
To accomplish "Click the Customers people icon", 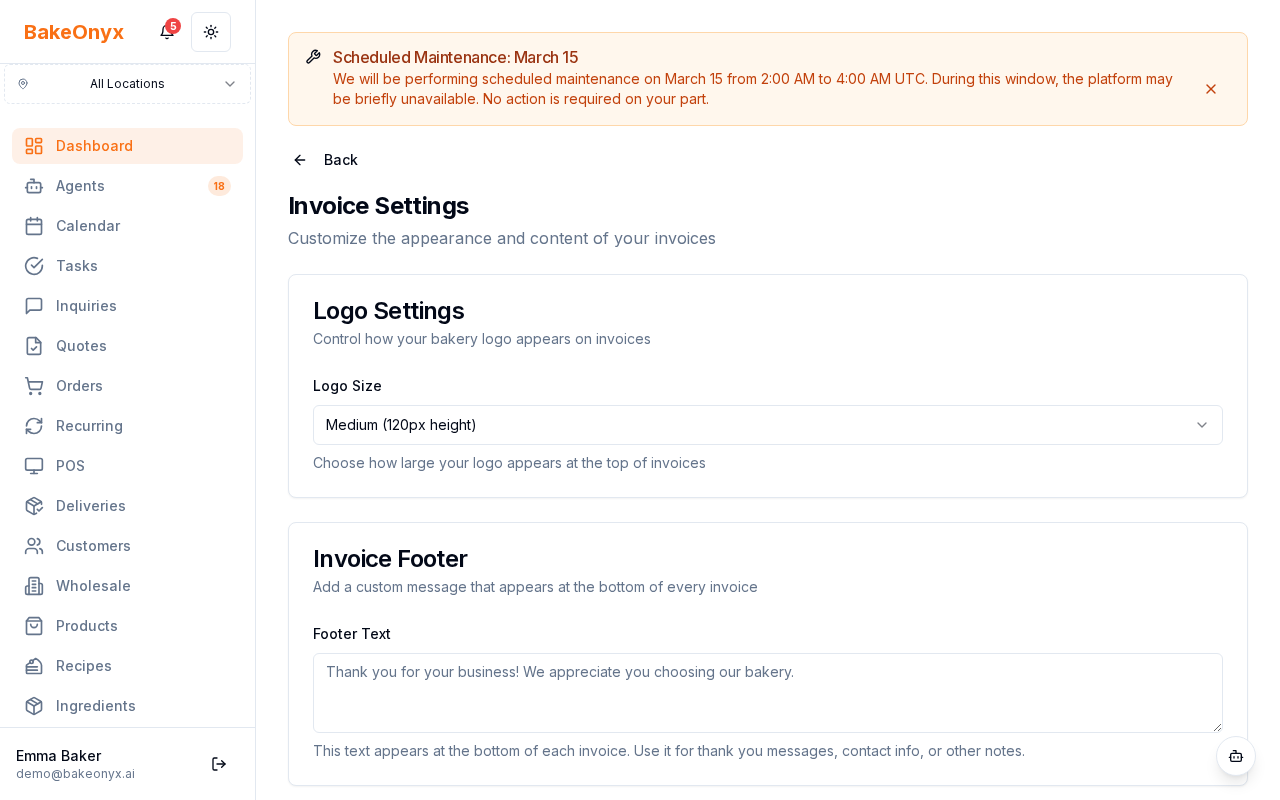I will pos(34,546).
